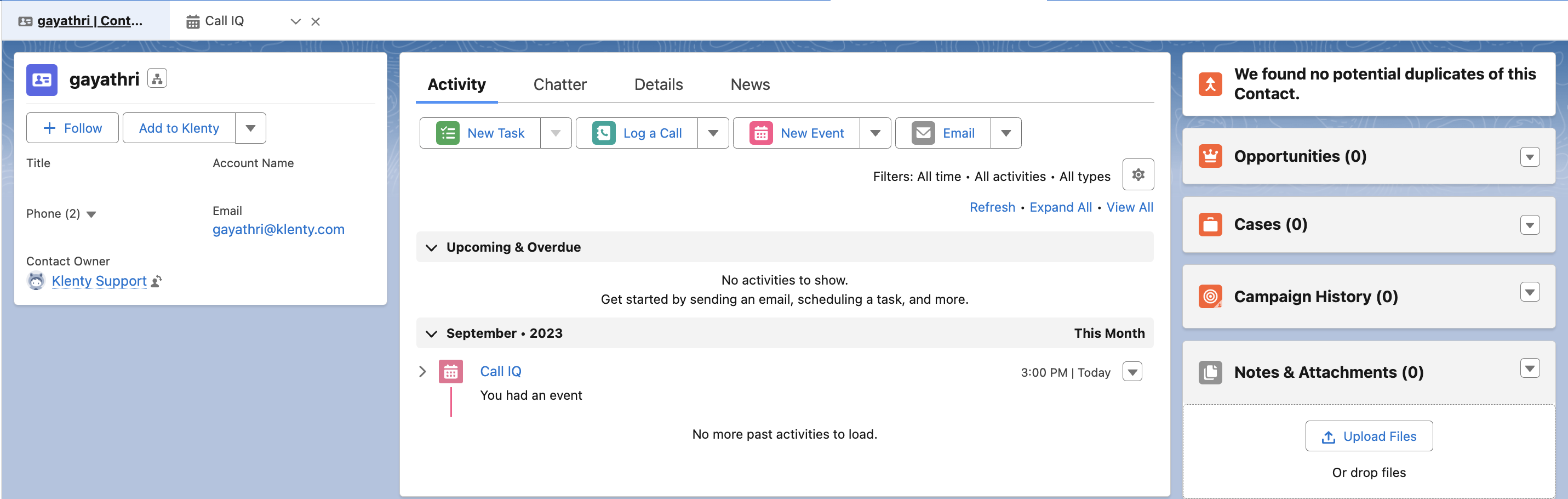Image resolution: width=1568 pixels, height=499 pixels.
Task: Refresh the activity timeline
Action: coord(992,208)
